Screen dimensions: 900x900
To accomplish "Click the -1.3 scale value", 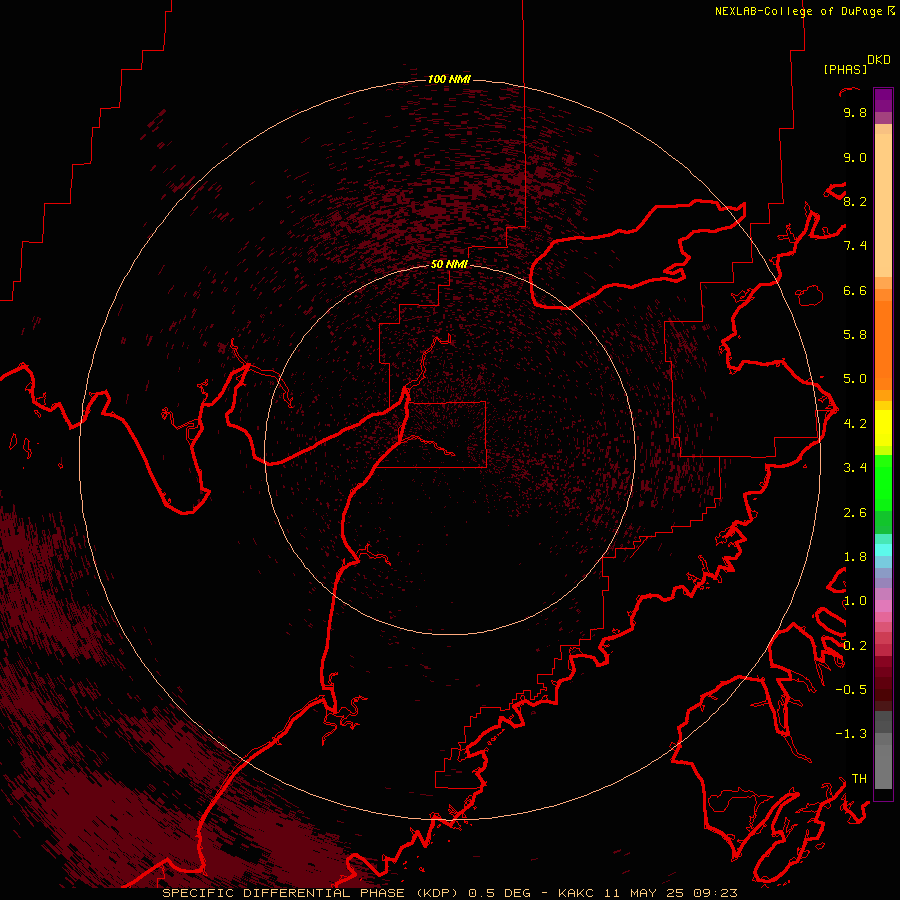I will 851,734.
